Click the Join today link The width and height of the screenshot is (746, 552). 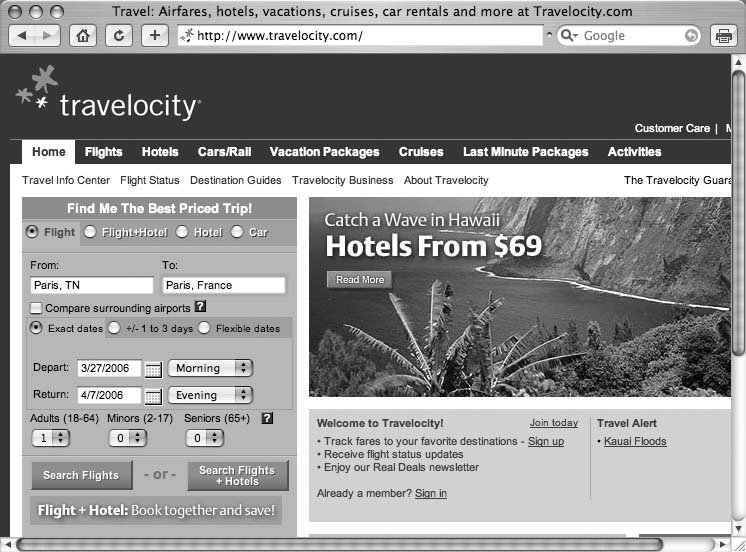[x=554, y=423]
